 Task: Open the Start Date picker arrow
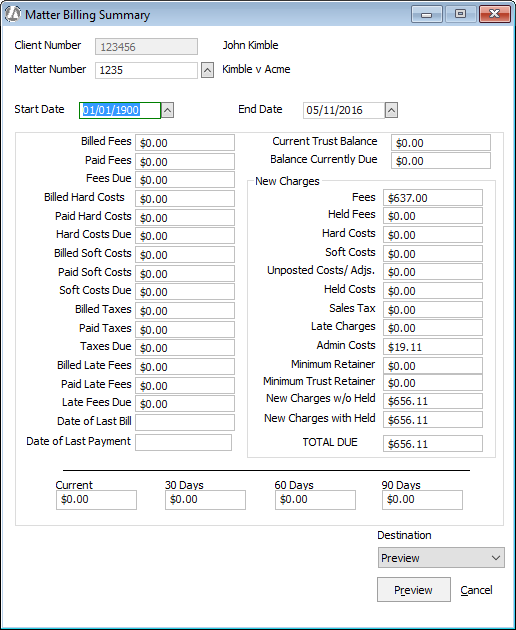(x=168, y=110)
